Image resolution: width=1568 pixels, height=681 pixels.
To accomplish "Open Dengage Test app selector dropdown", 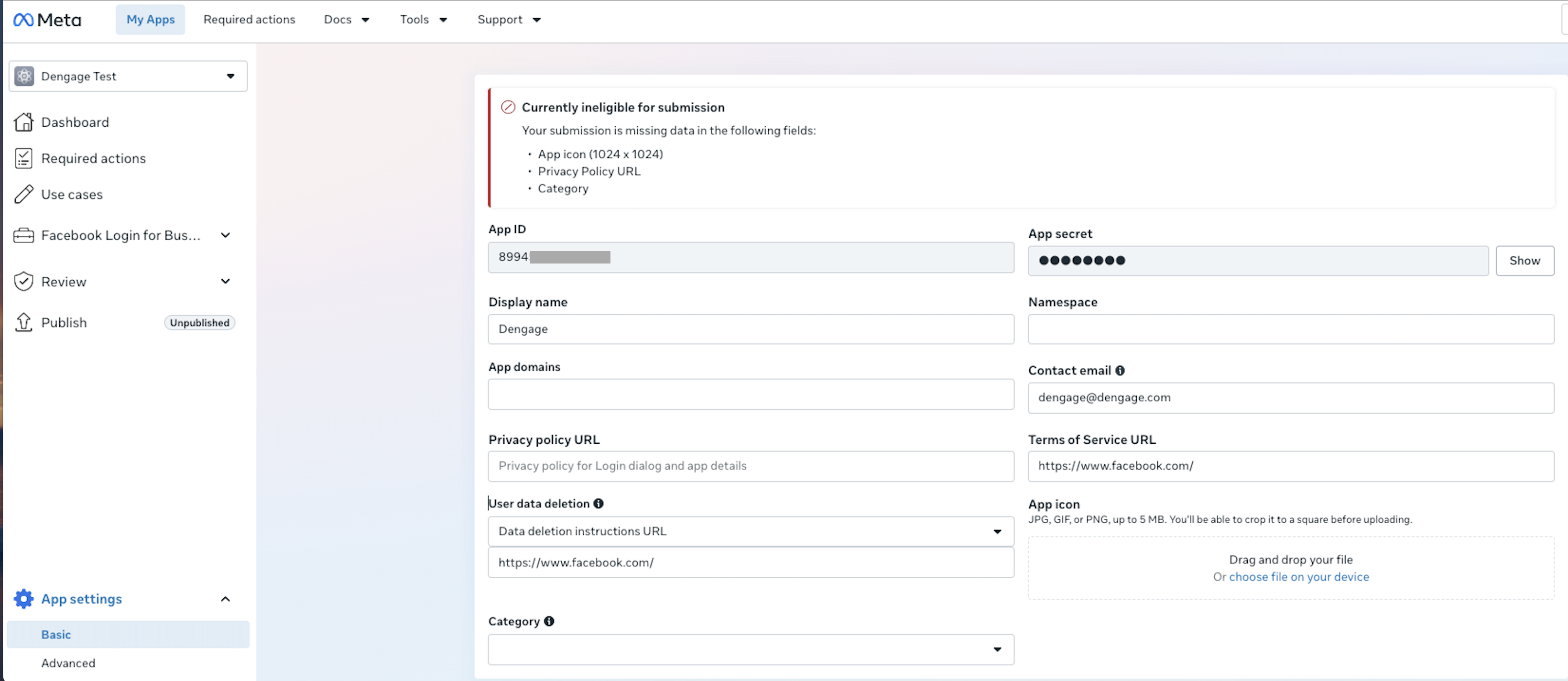I will coord(128,76).
